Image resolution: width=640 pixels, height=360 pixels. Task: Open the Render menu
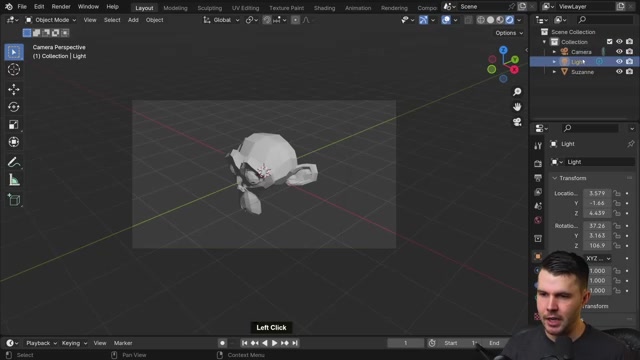(61, 7)
